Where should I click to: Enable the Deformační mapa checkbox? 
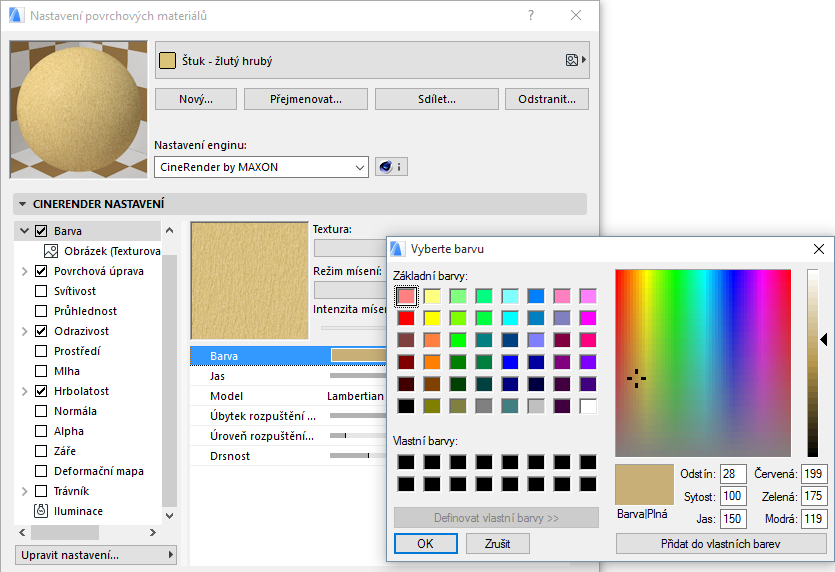pyautogui.click(x=41, y=471)
